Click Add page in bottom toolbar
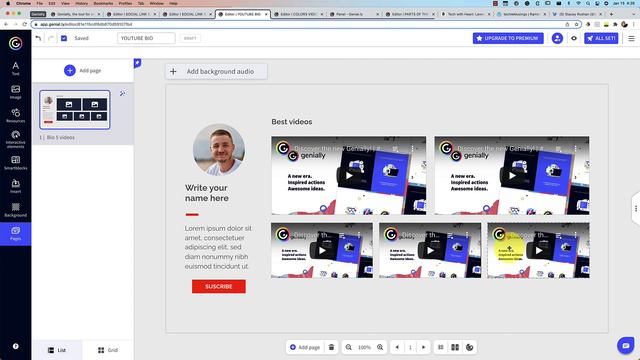The height and width of the screenshot is (360, 640). click(x=305, y=347)
